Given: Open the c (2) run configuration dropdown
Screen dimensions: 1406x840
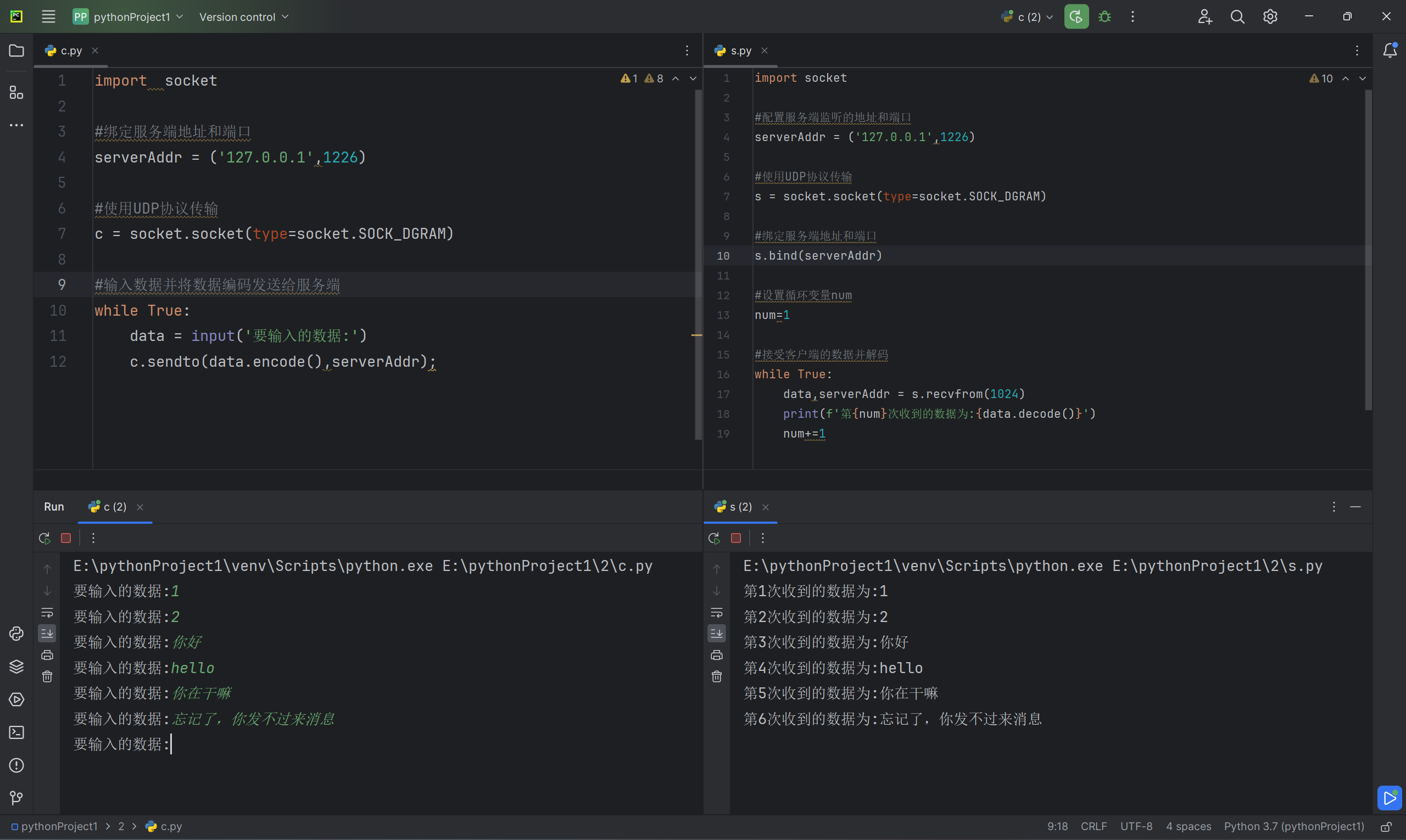Looking at the screenshot, I should [x=1026, y=17].
